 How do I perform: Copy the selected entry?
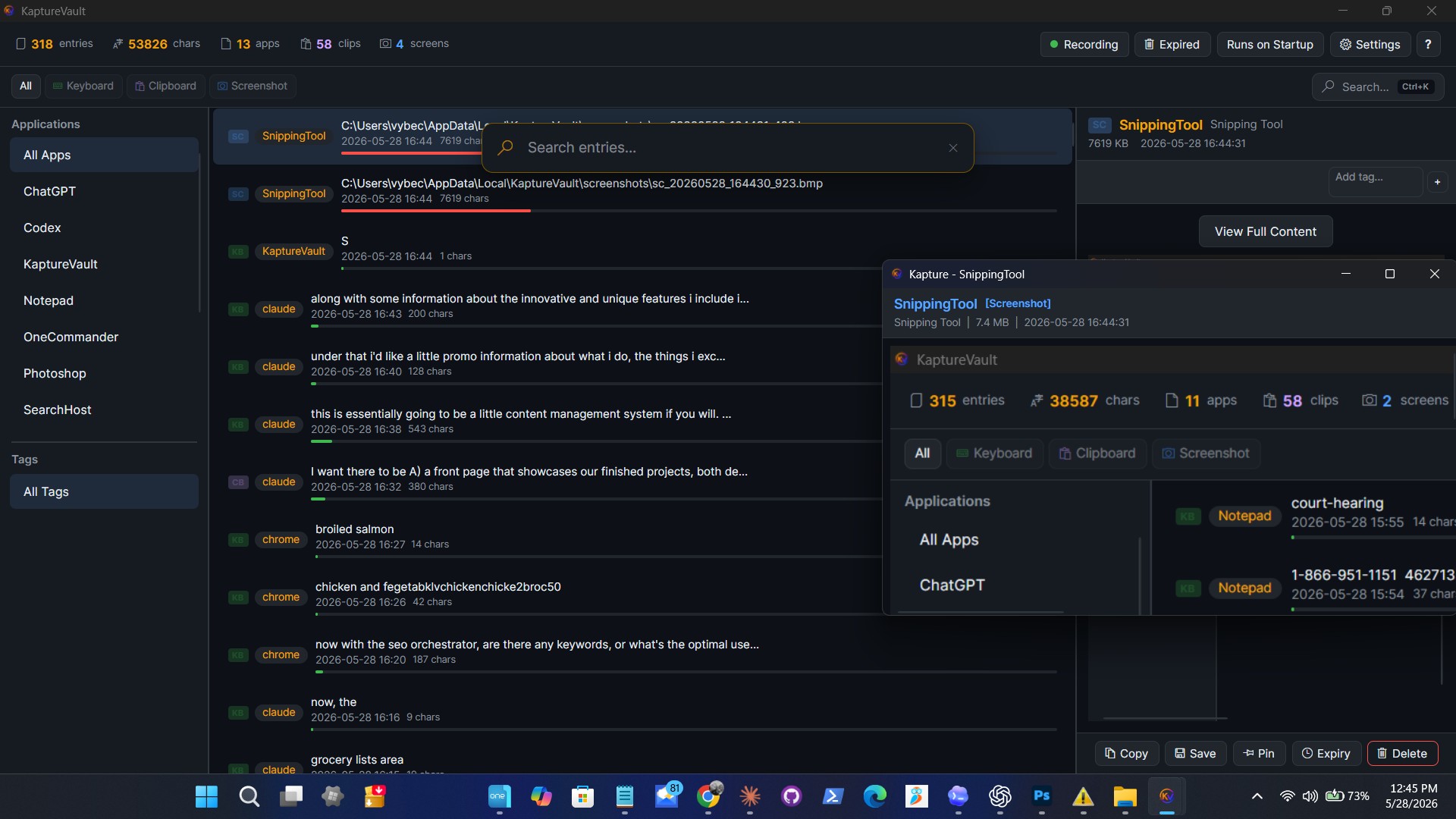tap(1126, 753)
